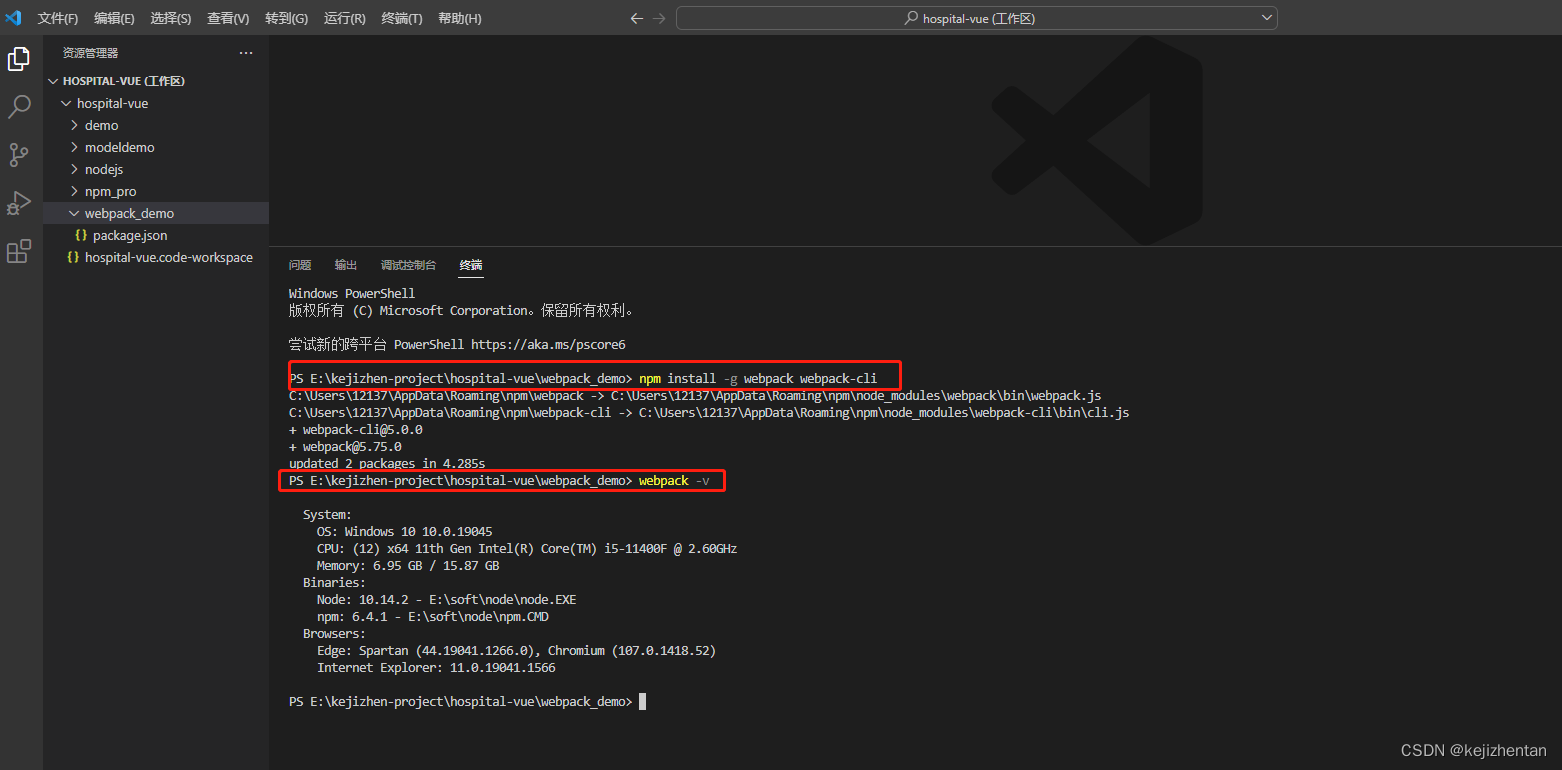
Task: Open the Search view in activity bar
Action: 19,107
